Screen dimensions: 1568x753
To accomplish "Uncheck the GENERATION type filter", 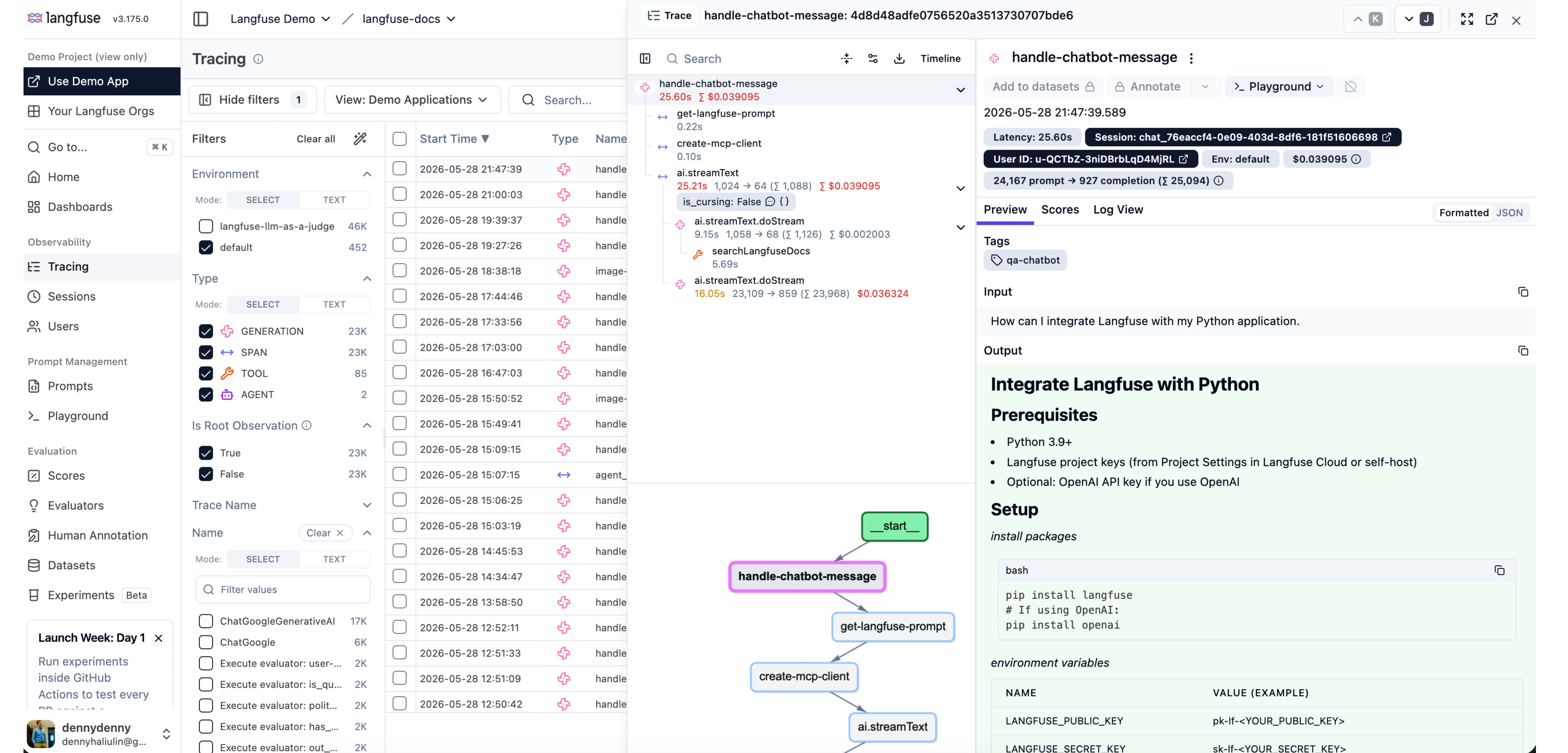I will click(206, 331).
